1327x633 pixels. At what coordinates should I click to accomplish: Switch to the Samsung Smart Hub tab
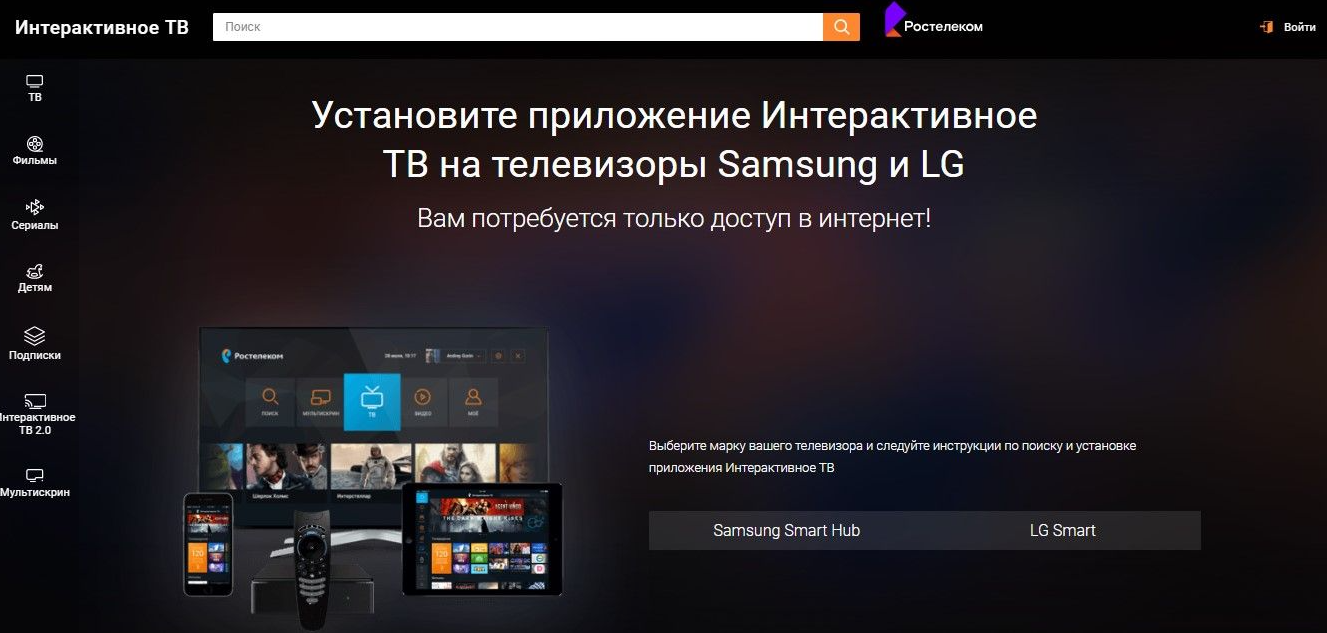pos(786,531)
